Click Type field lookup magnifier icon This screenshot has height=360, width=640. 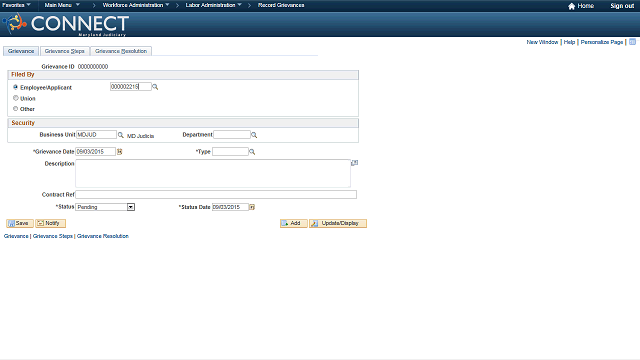pyautogui.click(x=252, y=152)
